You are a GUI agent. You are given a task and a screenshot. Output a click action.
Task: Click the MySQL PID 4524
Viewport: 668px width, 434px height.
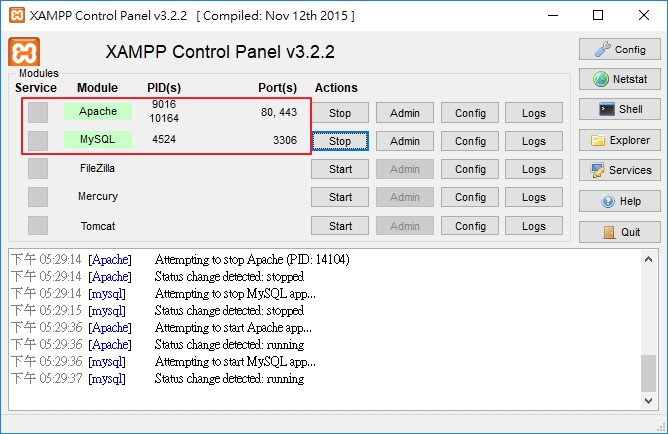click(164, 139)
